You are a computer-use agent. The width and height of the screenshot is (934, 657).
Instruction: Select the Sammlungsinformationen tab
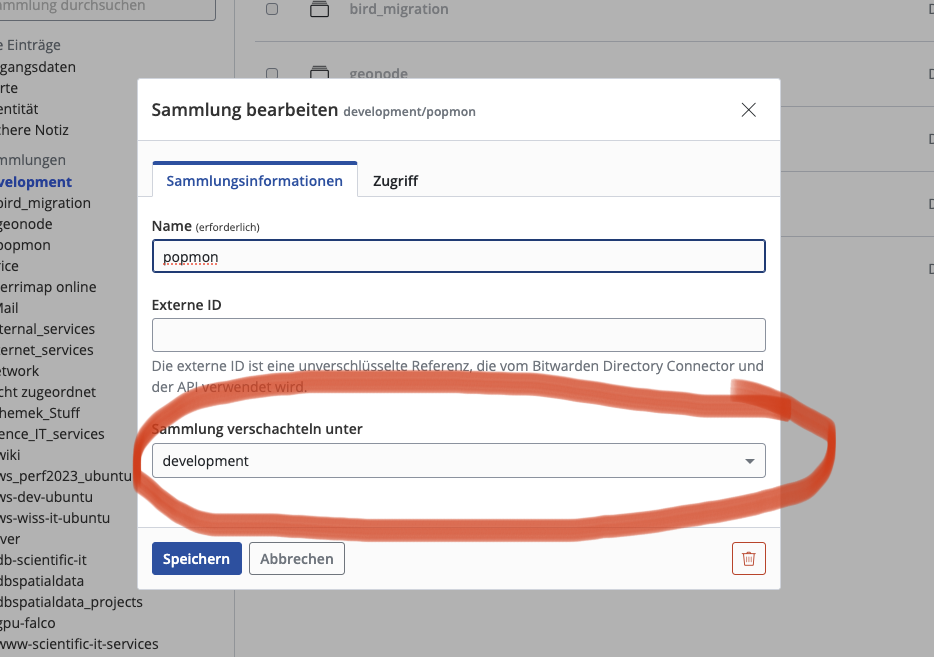[254, 181]
